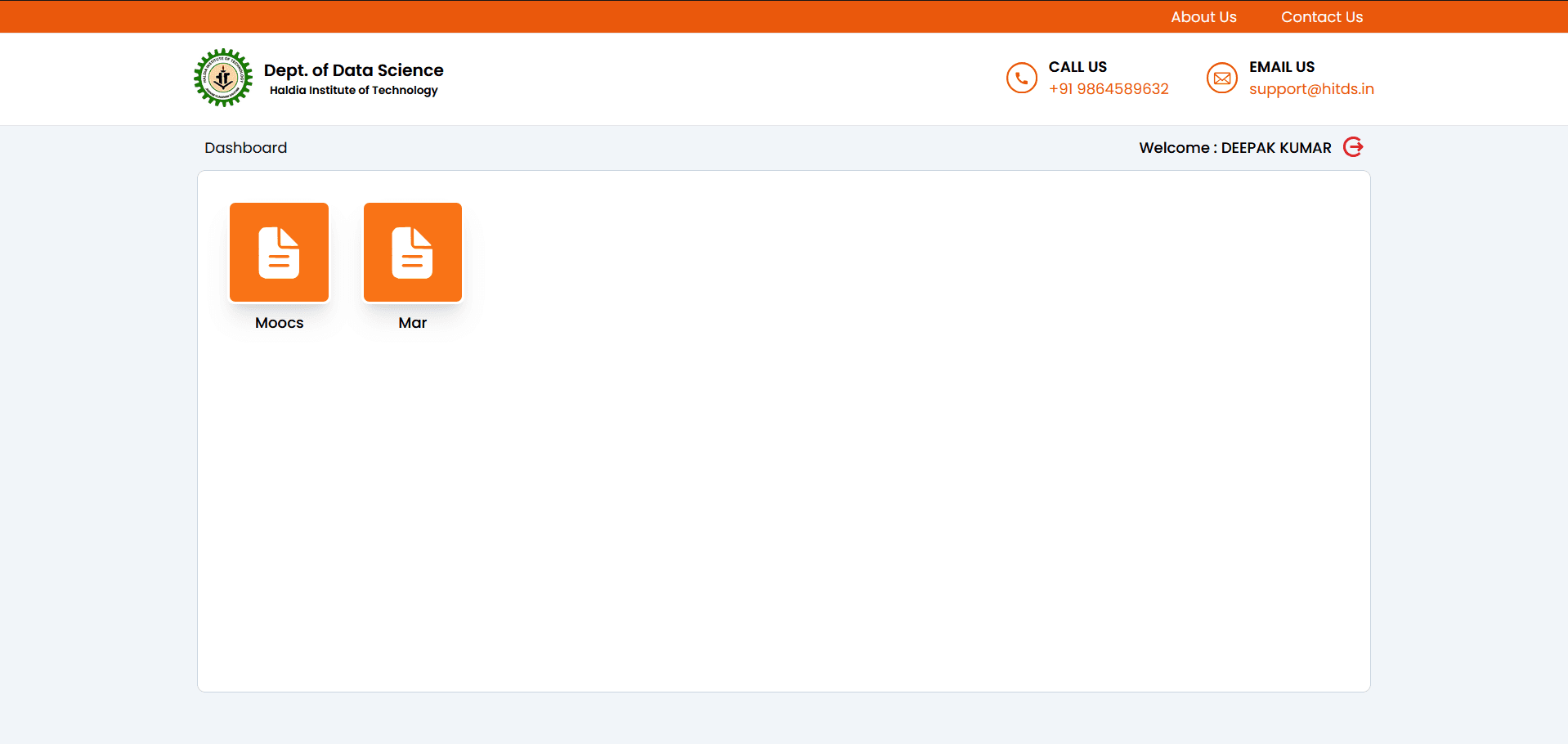Select the Dashboard breadcrumb label
Image resolution: width=1568 pixels, height=744 pixels.
click(x=245, y=148)
